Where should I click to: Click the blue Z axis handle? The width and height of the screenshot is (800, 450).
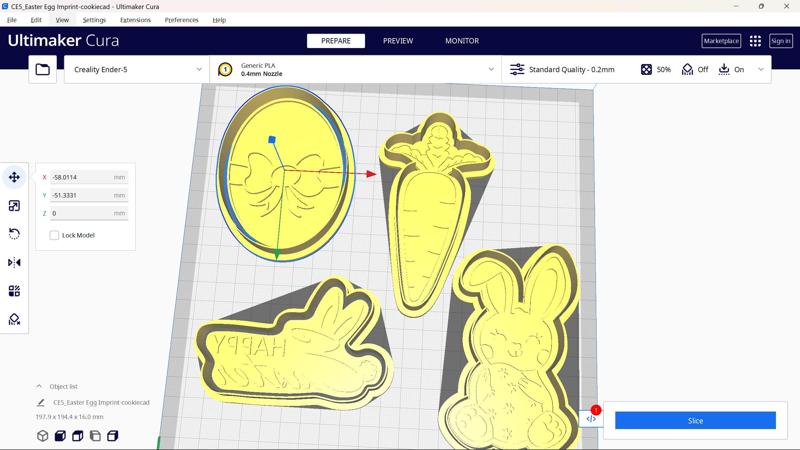pos(272,139)
